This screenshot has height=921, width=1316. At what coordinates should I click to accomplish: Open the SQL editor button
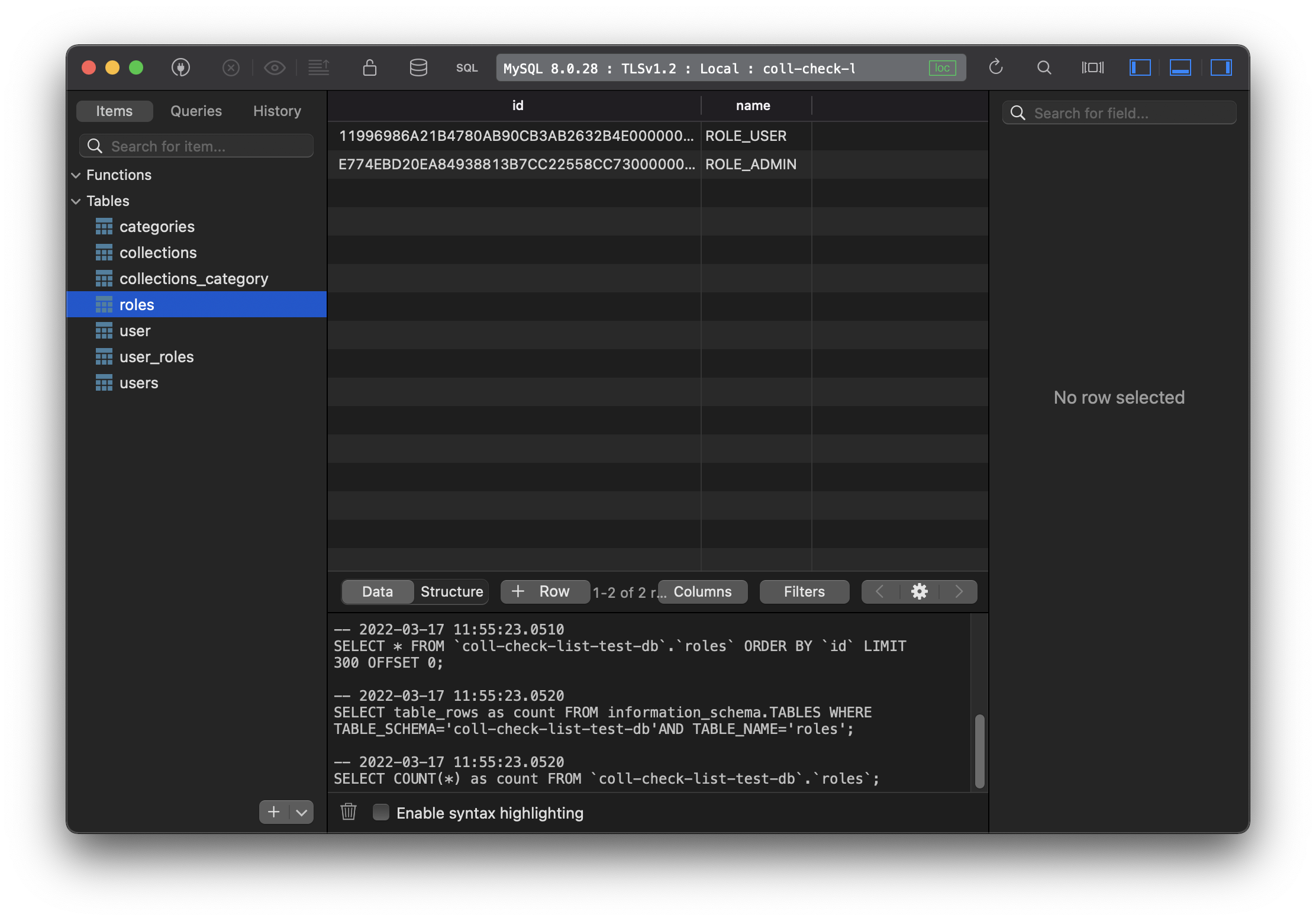pos(467,68)
